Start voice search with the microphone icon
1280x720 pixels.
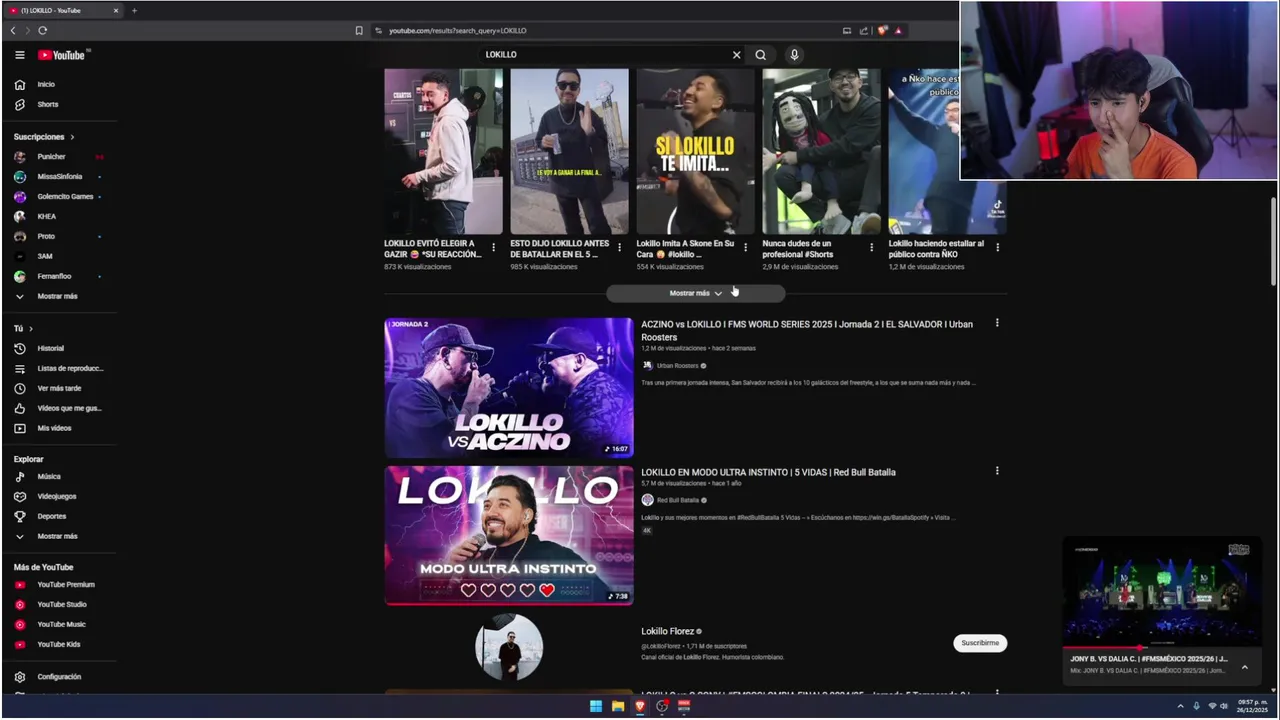click(x=794, y=55)
